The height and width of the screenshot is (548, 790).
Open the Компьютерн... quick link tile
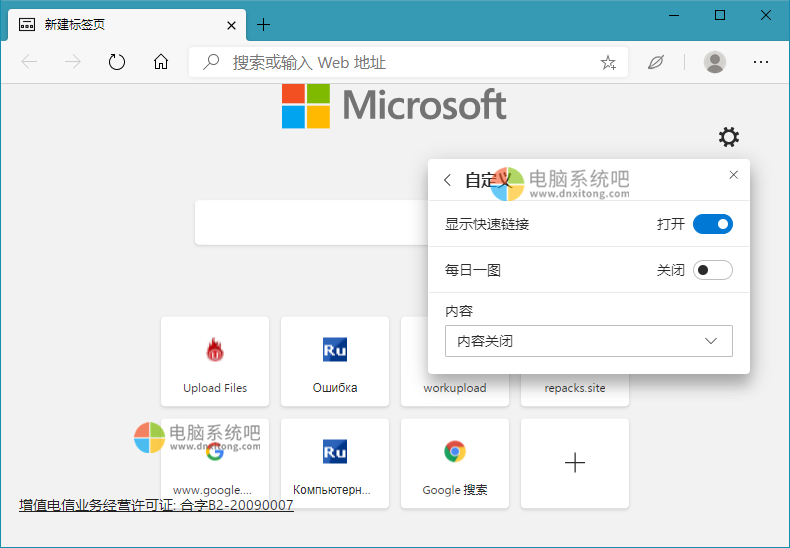click(335, 463)
